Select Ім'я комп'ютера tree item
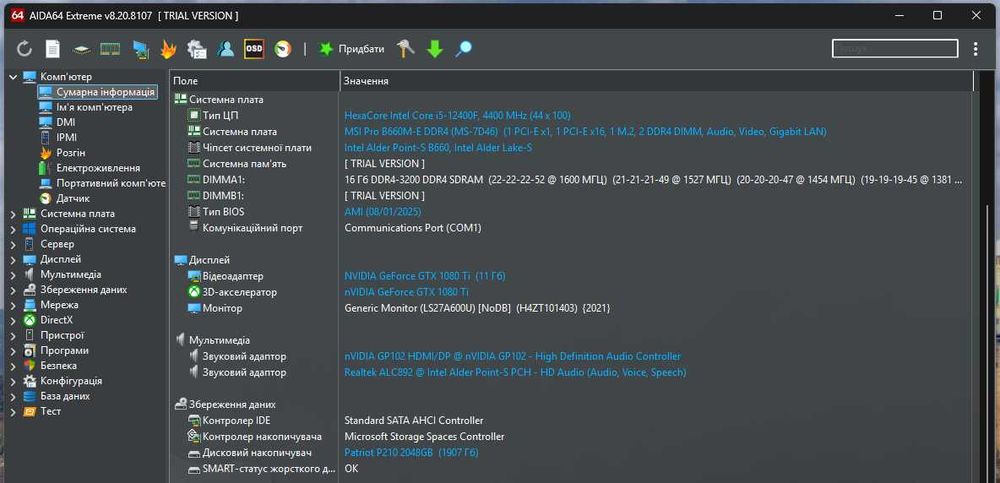This screenshot has height=483, width=1000. pos(94,107)
